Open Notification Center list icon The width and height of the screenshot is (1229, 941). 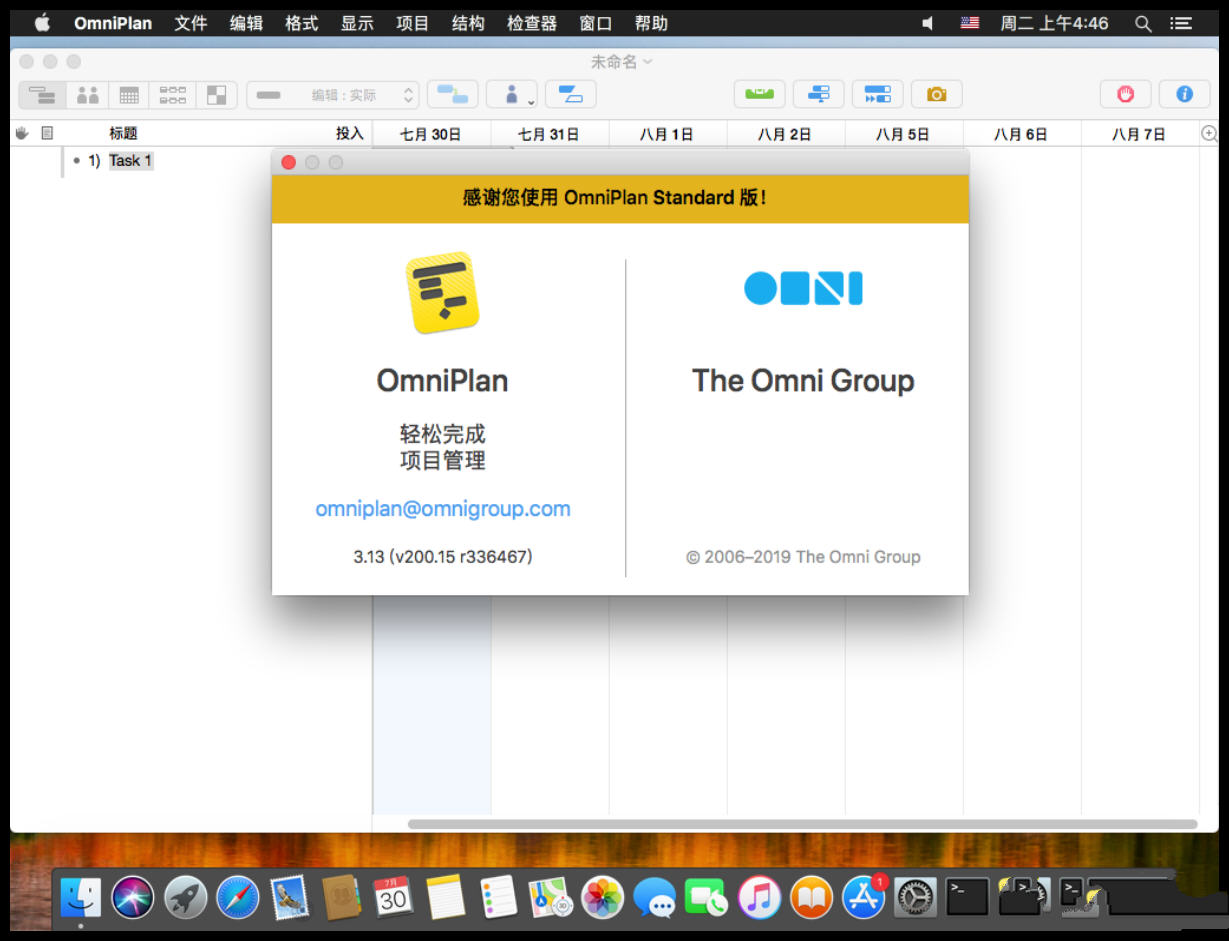(x=1181, y=23)
